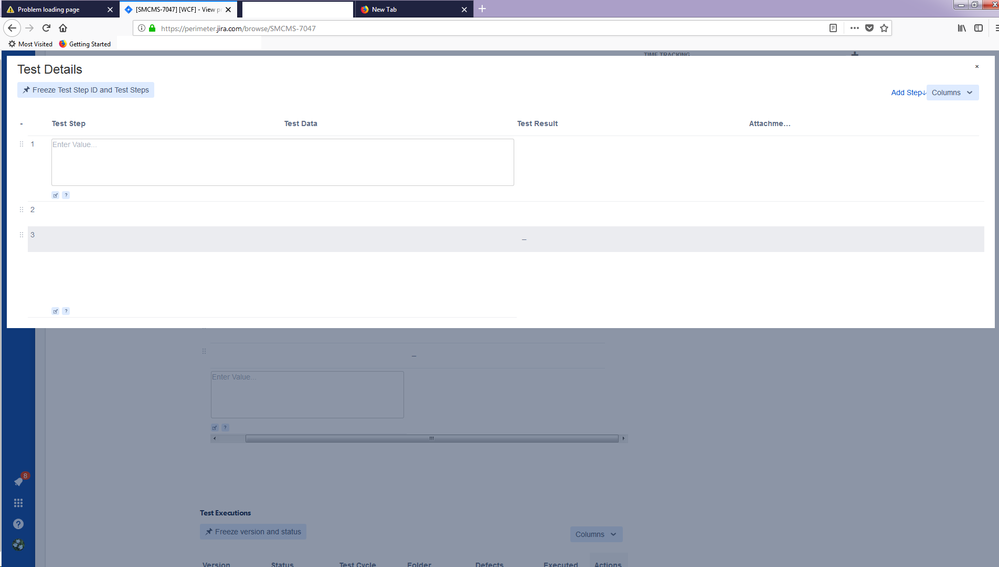Close the Test Details dialog

click(x=977, y=66)
